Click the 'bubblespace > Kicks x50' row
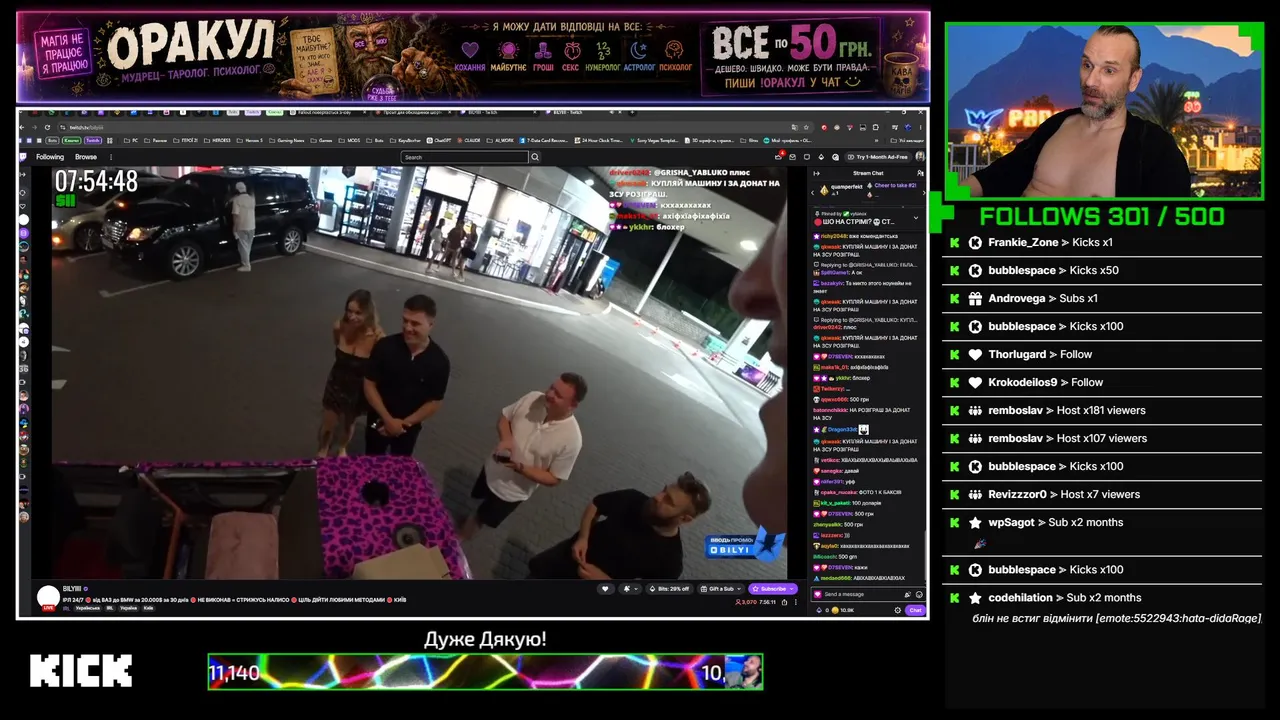Viewport: 1280px width, 720px height. (x=1102, y=271)
